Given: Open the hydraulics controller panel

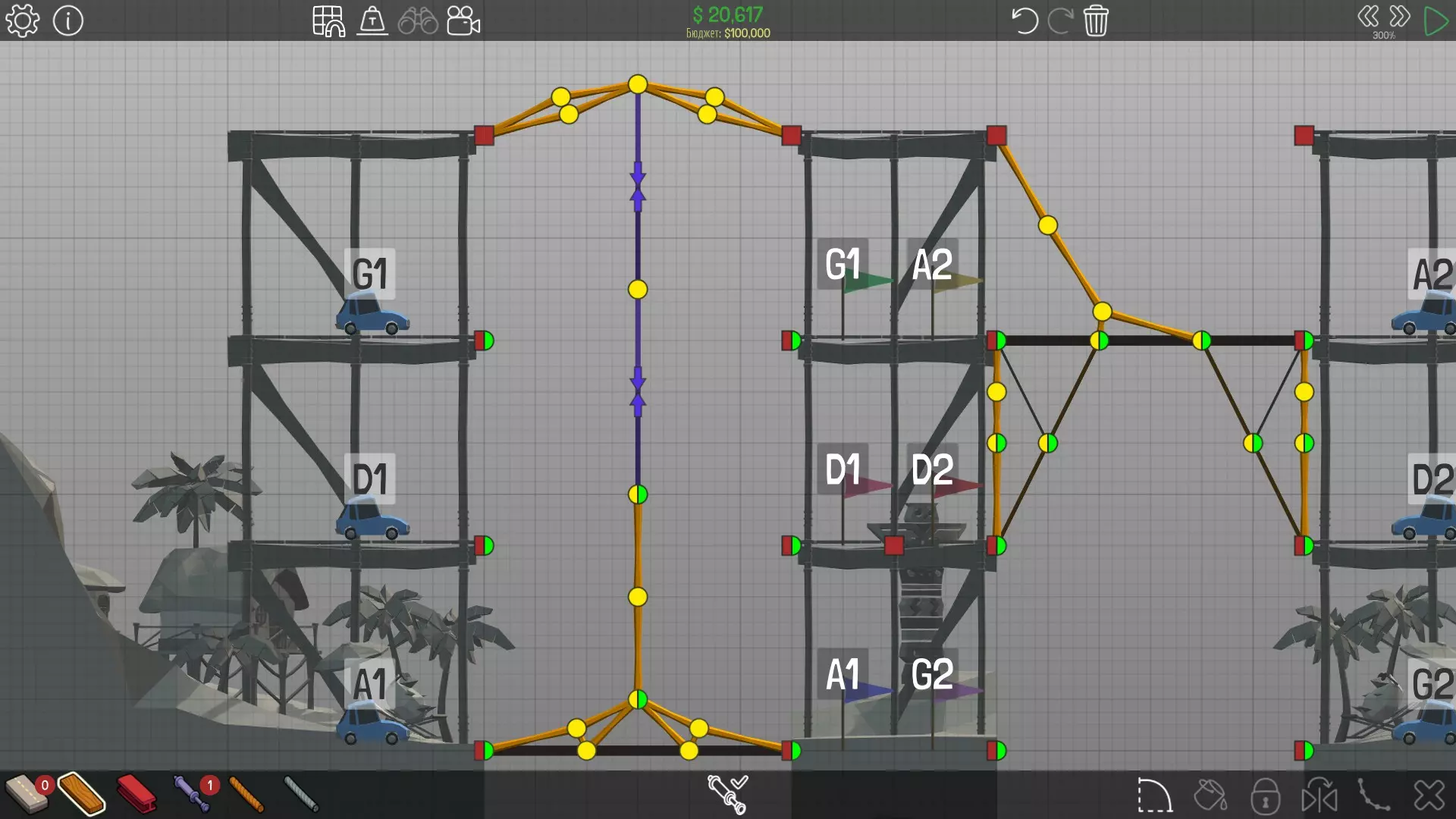Looking at the screenshot, I should (727, 794).
